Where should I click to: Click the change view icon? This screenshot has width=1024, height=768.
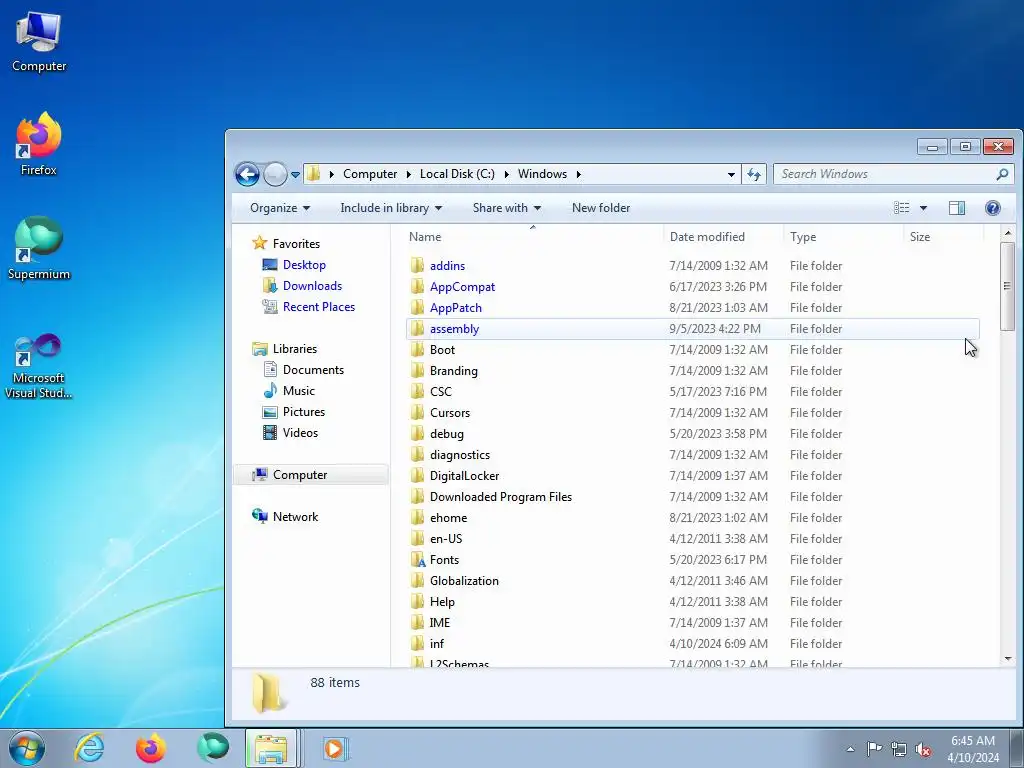901,208
